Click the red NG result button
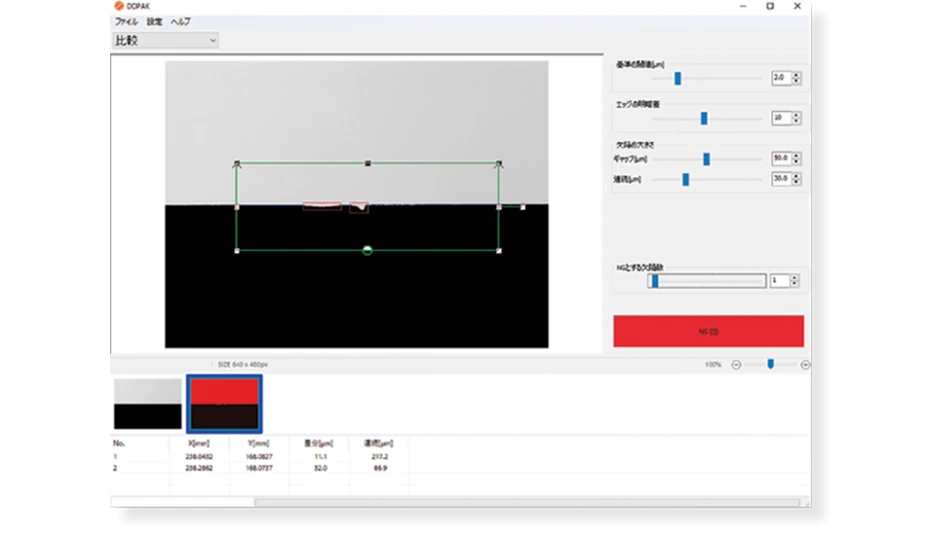Image resolution: width=948 pixels, height=533 pixels. (x=708, y=331)
